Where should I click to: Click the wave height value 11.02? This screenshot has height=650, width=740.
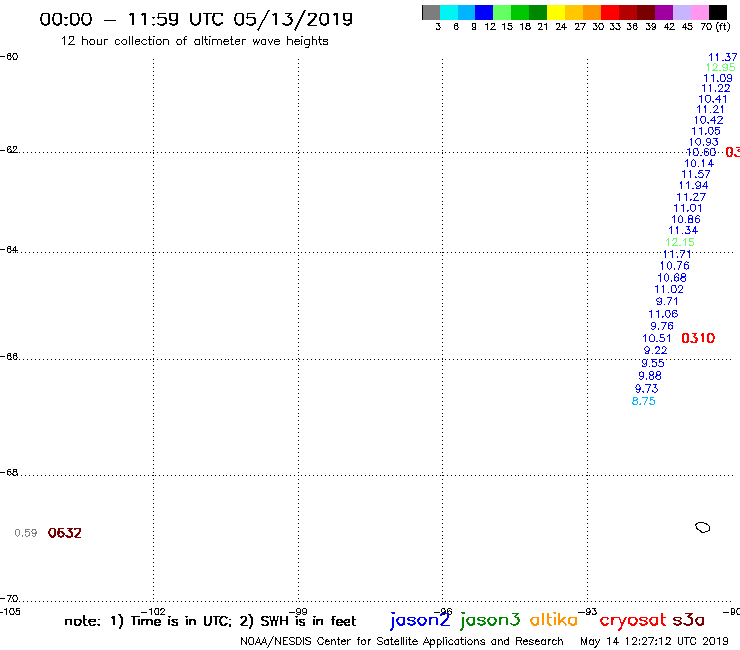[x=669, y=289]
